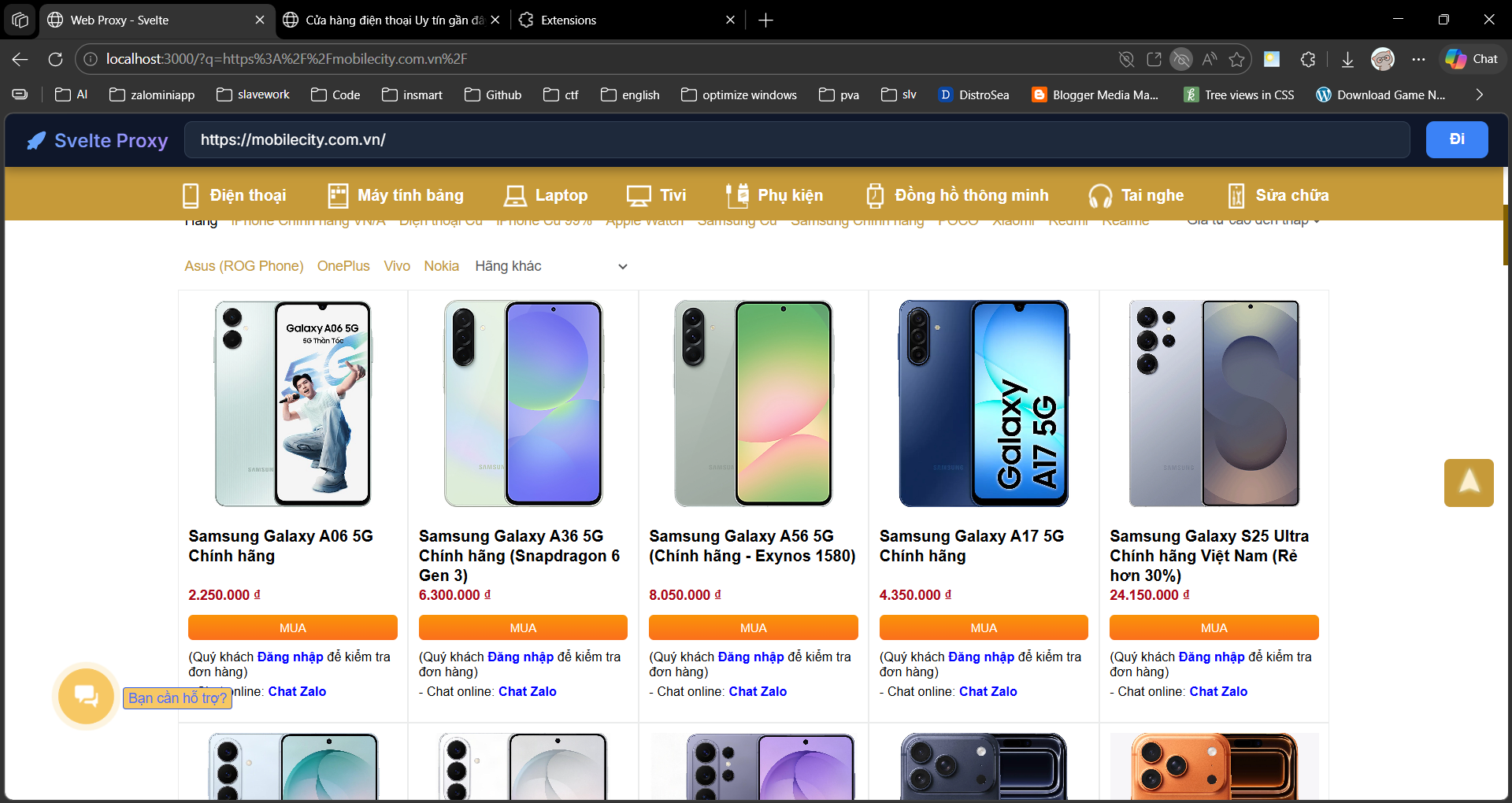Open the Máy tính bảng category
This screenshot has height=803, width=1512.
point(395,195)
